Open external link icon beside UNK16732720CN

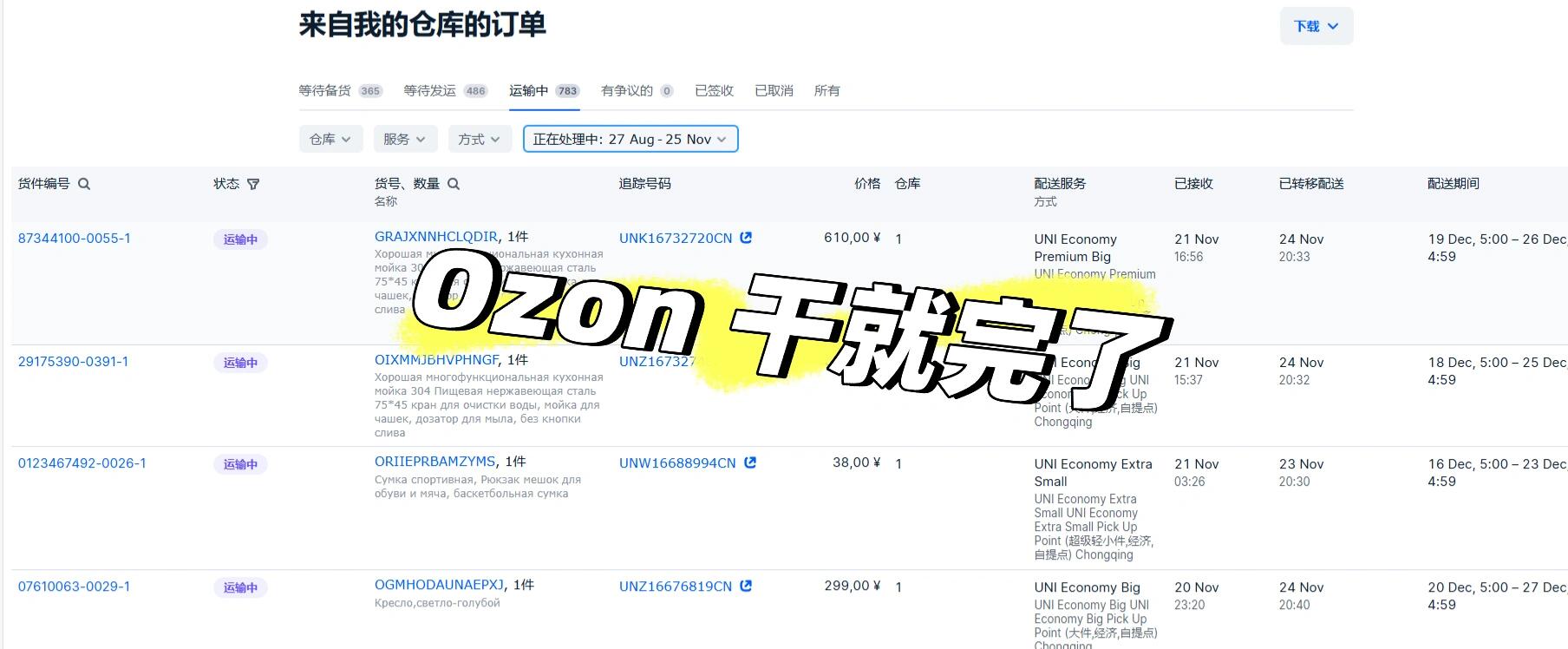[746, 238]
